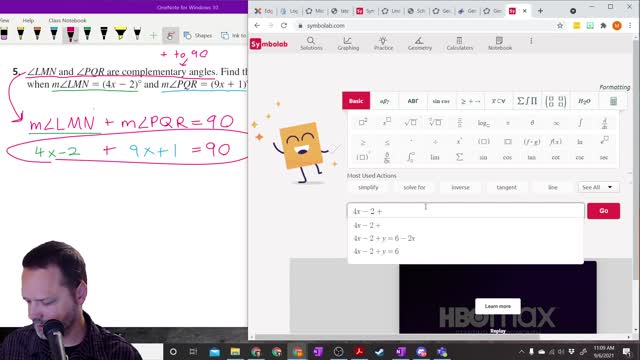Click the solve for action
Screen dimensions: 640x360
[x=414, y=187]
